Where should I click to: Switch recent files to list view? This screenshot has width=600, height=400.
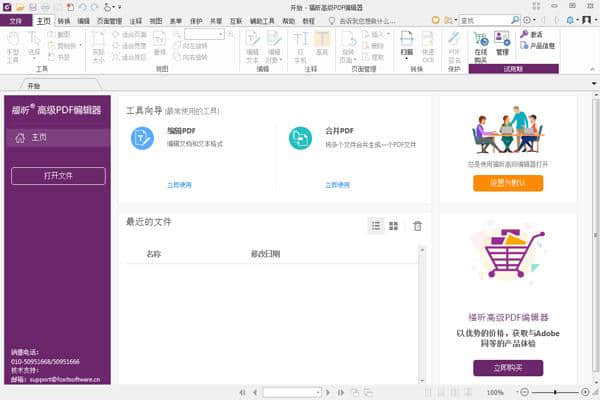tap(377, 227)
